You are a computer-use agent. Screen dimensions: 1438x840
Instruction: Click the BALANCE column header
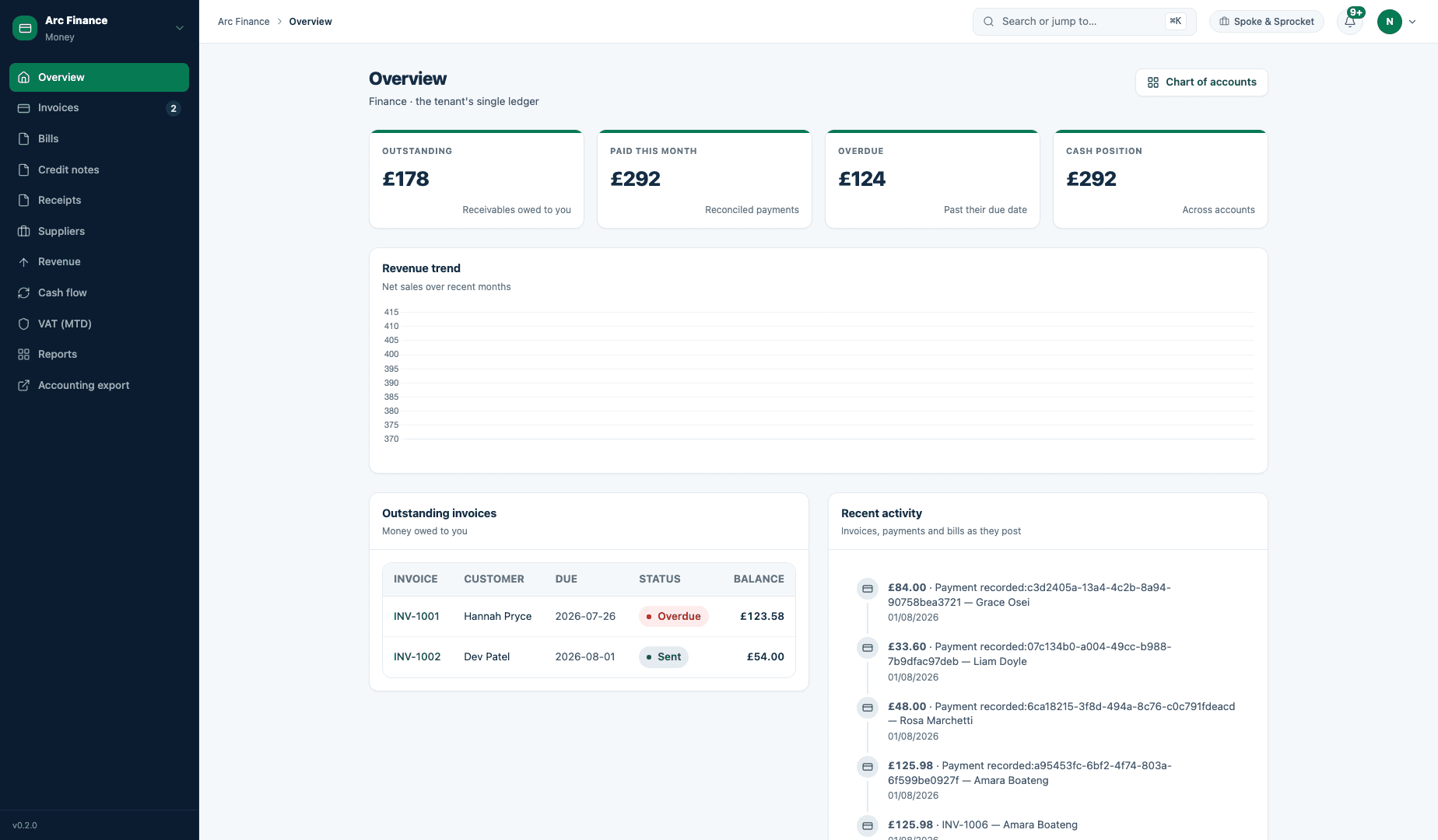coord(759,579)
